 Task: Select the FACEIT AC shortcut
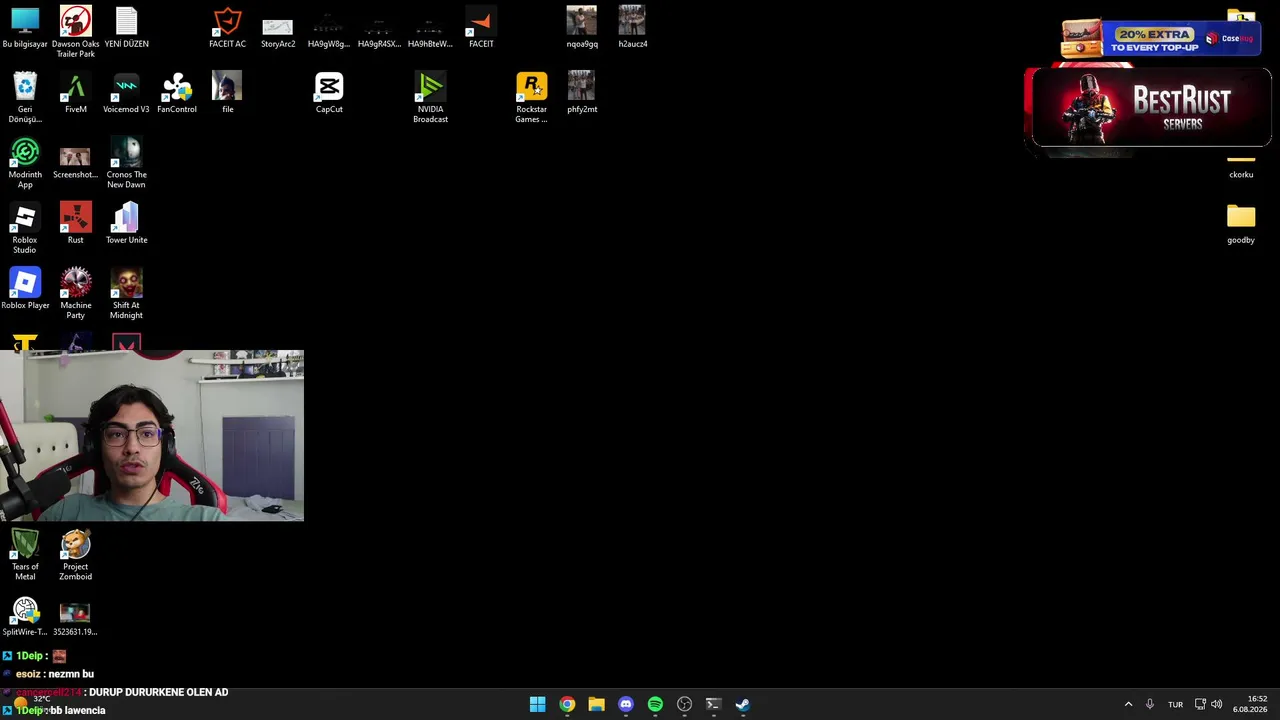pos(227,27)
